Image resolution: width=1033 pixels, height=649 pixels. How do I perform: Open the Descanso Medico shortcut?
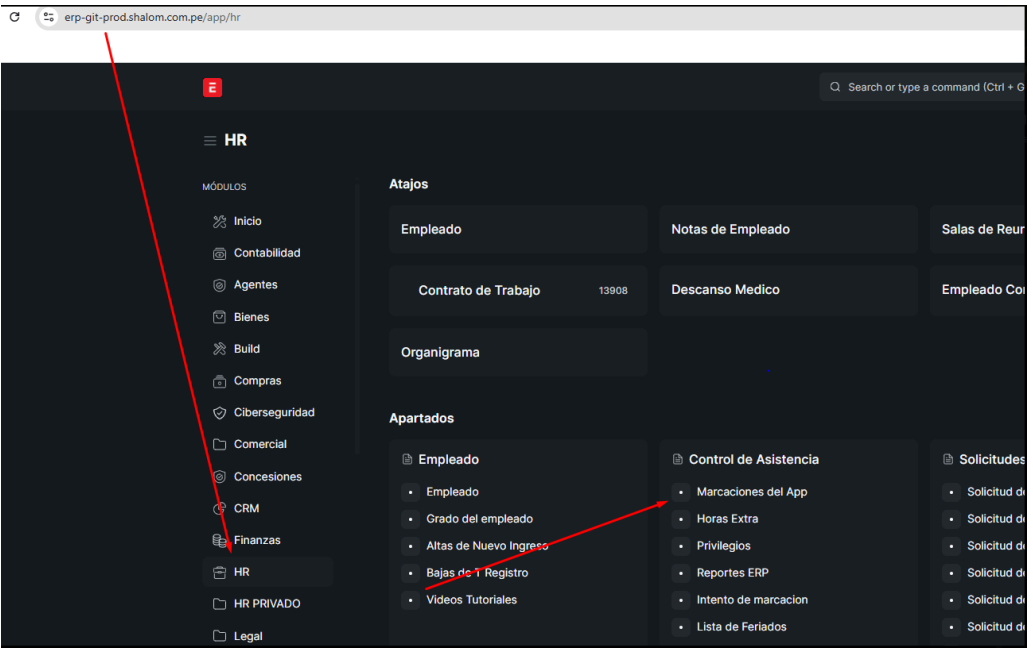pyautogui.click(x=725, y=290)
